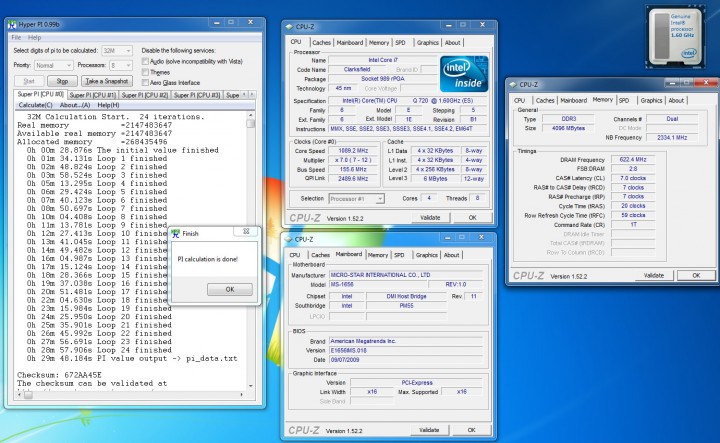
Task: Click the vertical scrollbar thumb in Super PI log
Action: (x=251, y=123)
